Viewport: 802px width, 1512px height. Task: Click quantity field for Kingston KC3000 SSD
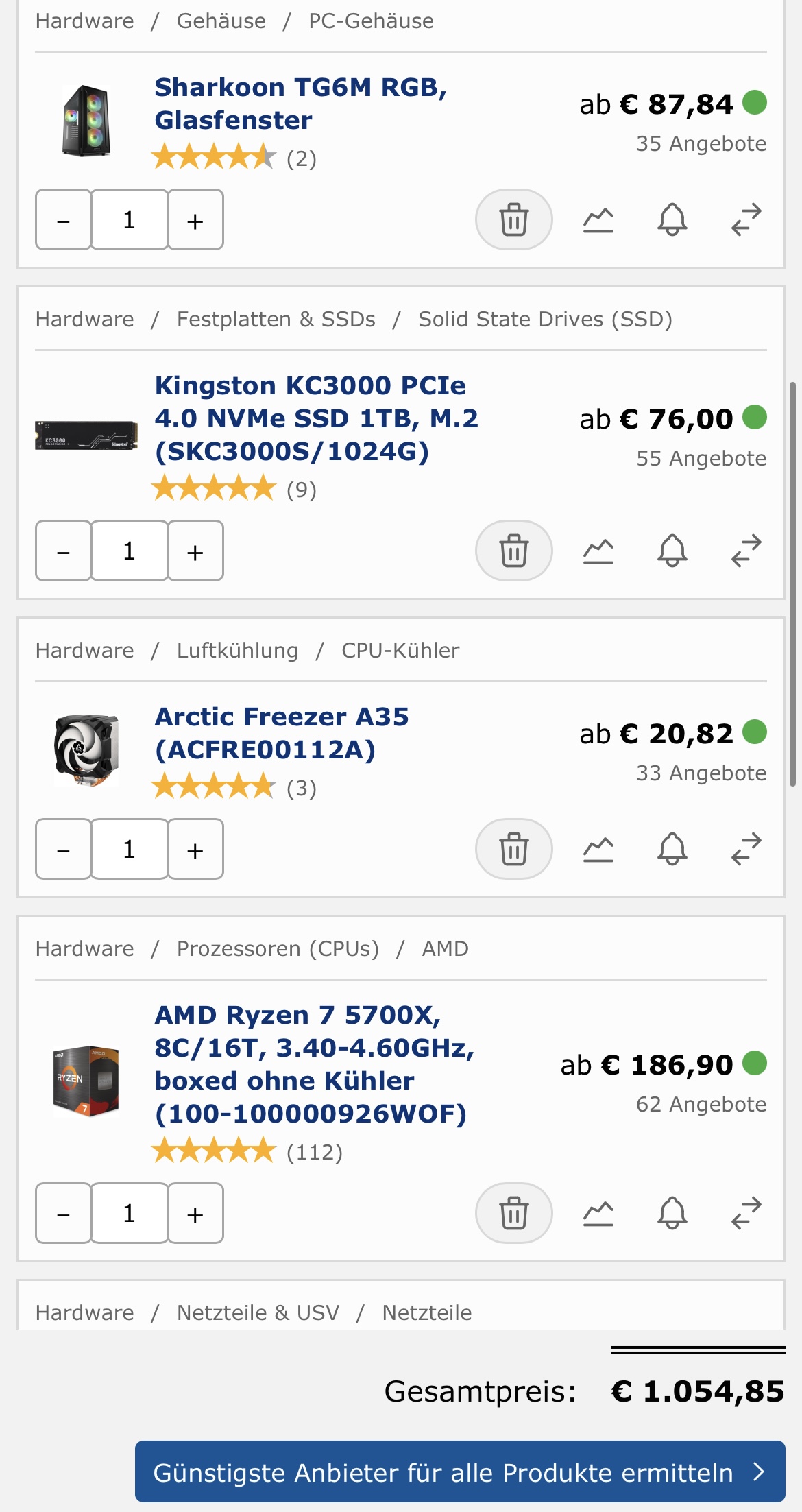point(130,551)
